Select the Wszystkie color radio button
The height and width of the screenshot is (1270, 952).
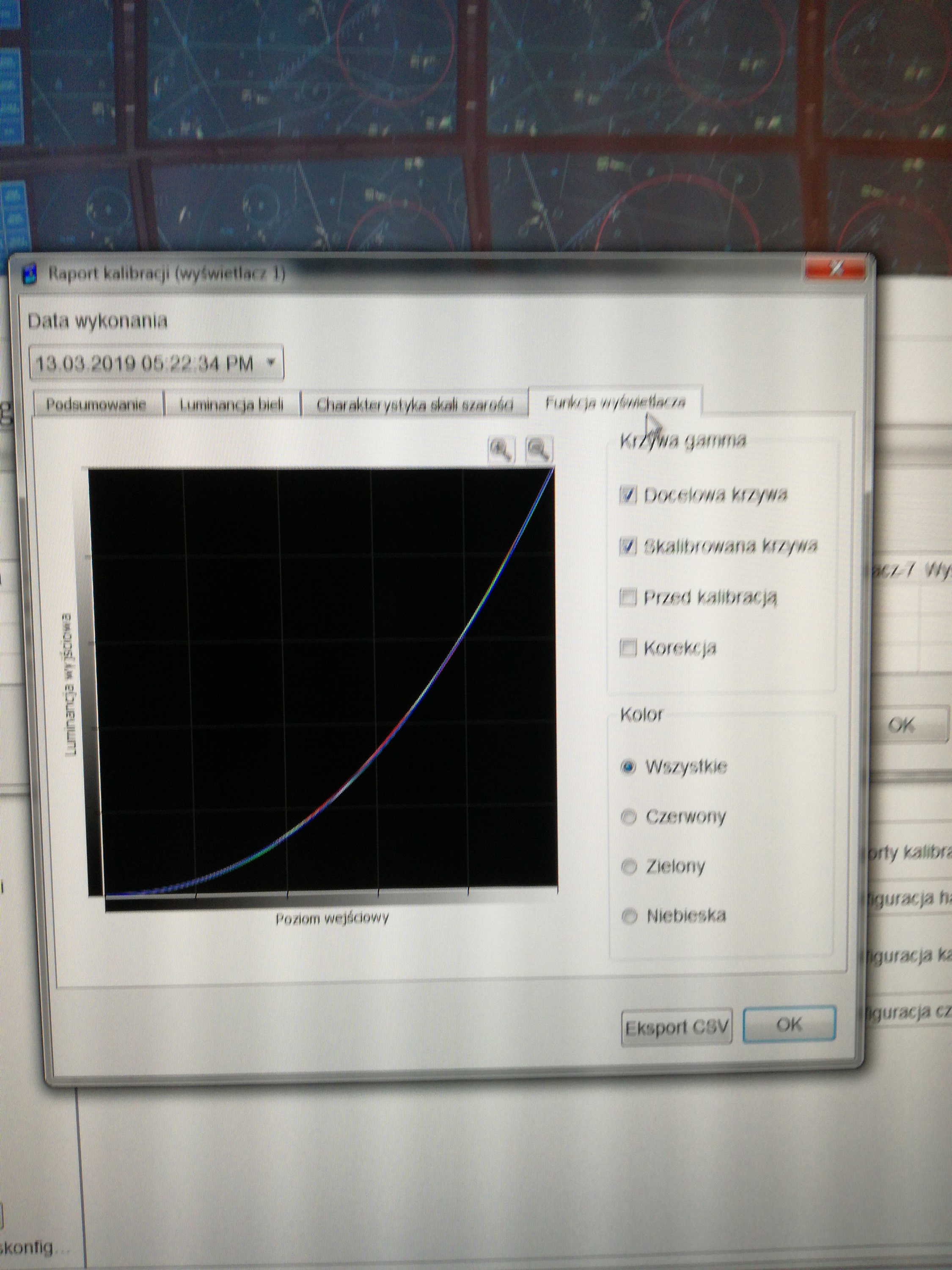629,767
